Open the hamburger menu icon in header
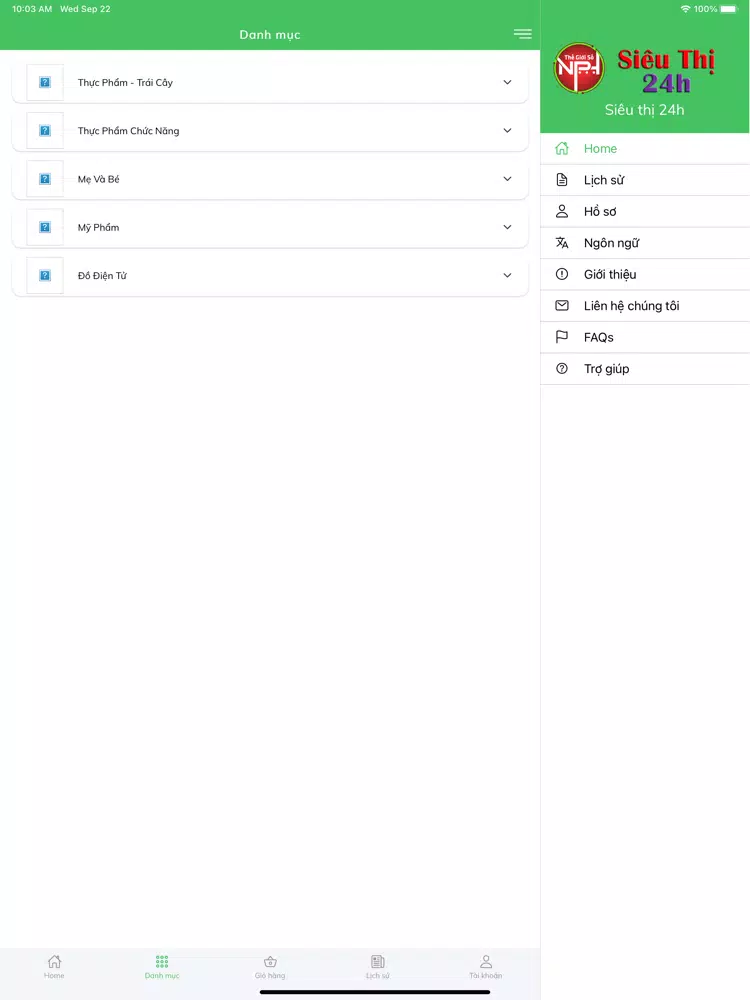This screenshot has width=750, height=1000. tap(522, 34)
